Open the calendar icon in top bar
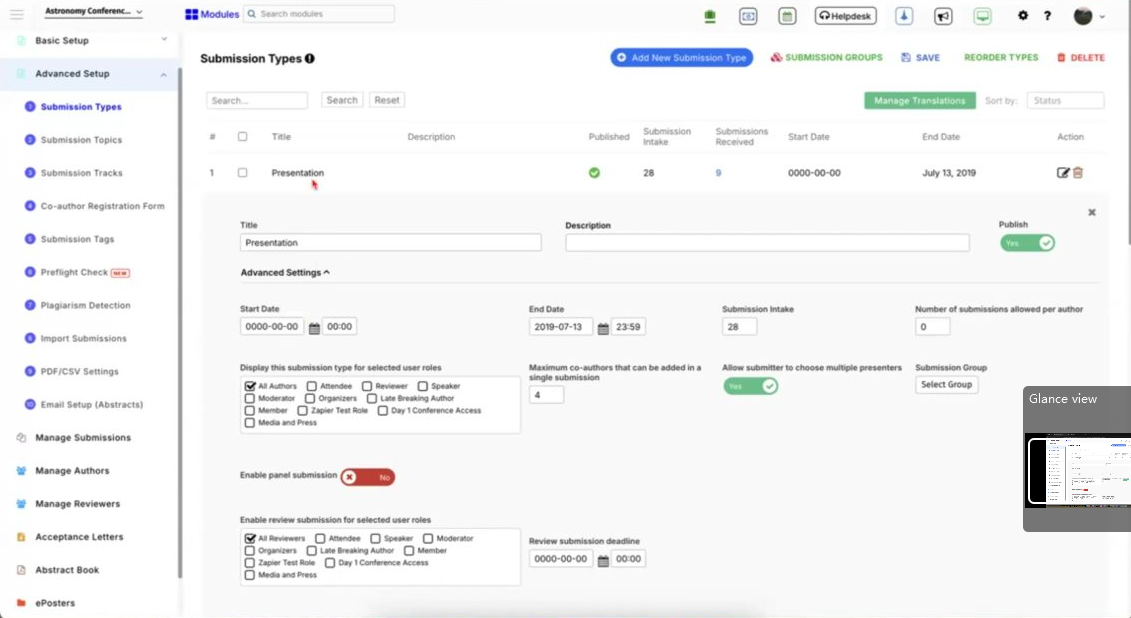This screenshot has height=618, width=1131. [x=787, y=16]
